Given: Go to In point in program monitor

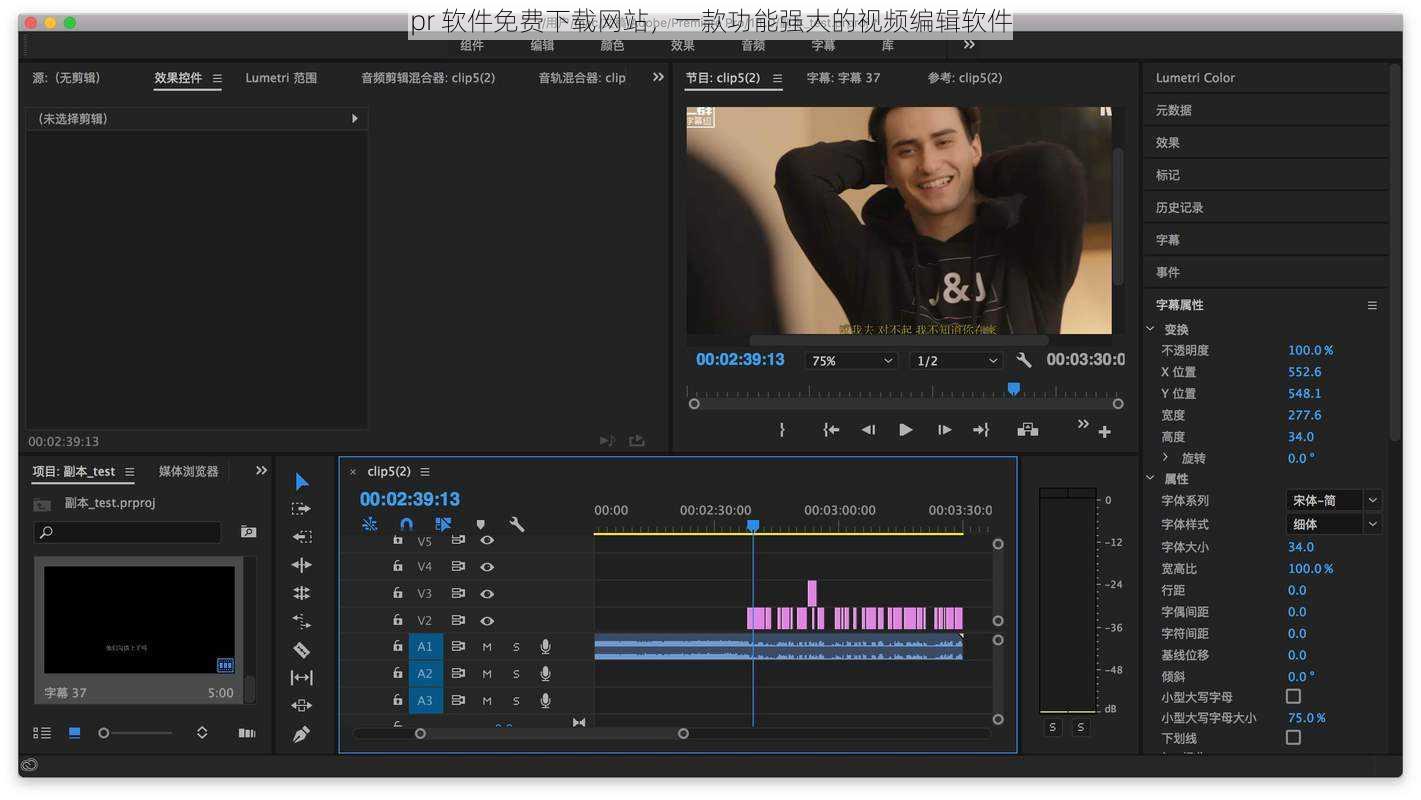Looking at the screenshot, I should pyautogui.click(x=831, y=430).
